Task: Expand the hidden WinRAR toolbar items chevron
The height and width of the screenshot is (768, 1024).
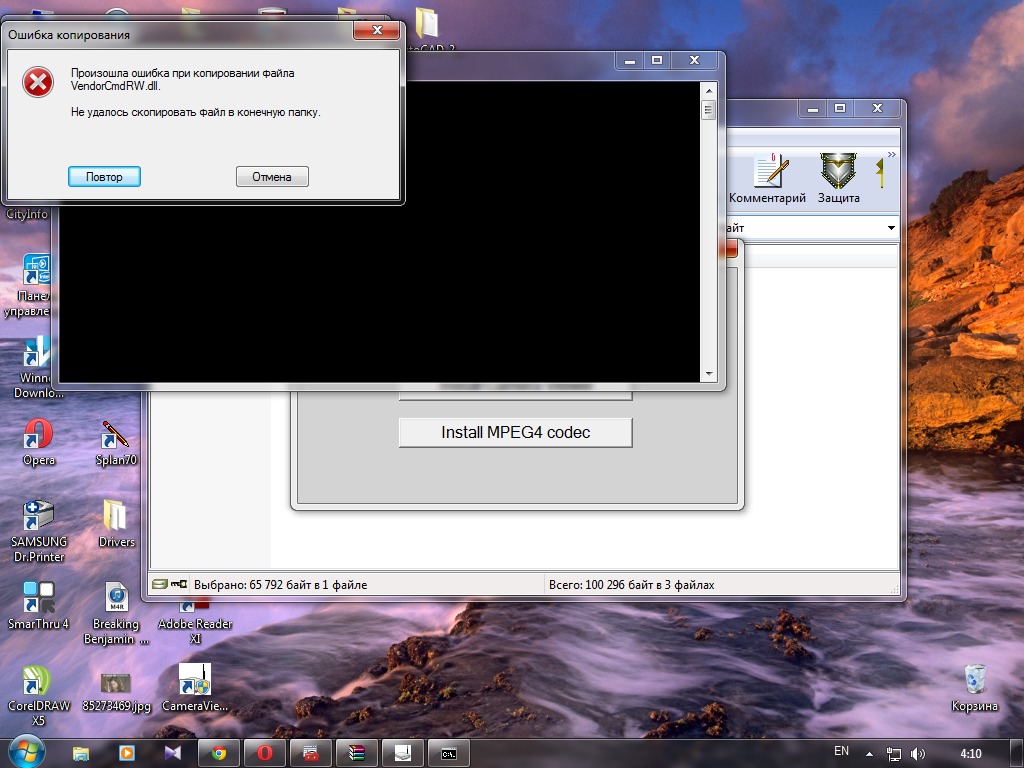Action: coord(891,155)
